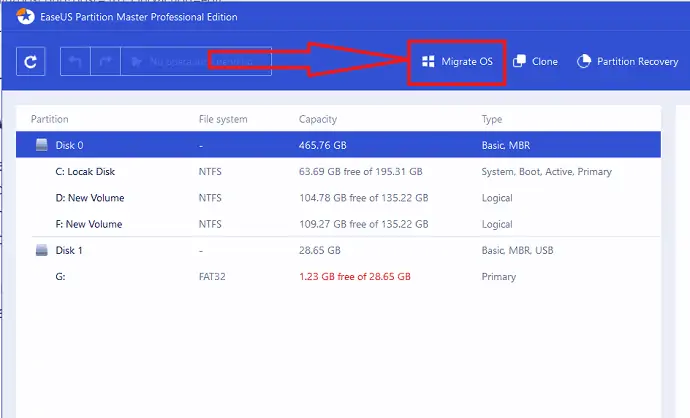Image resolution: width=690 pixels, height=418 pixels.
Task: Click the NTFS cell of F: New Volume
Action: pos(210,224)
